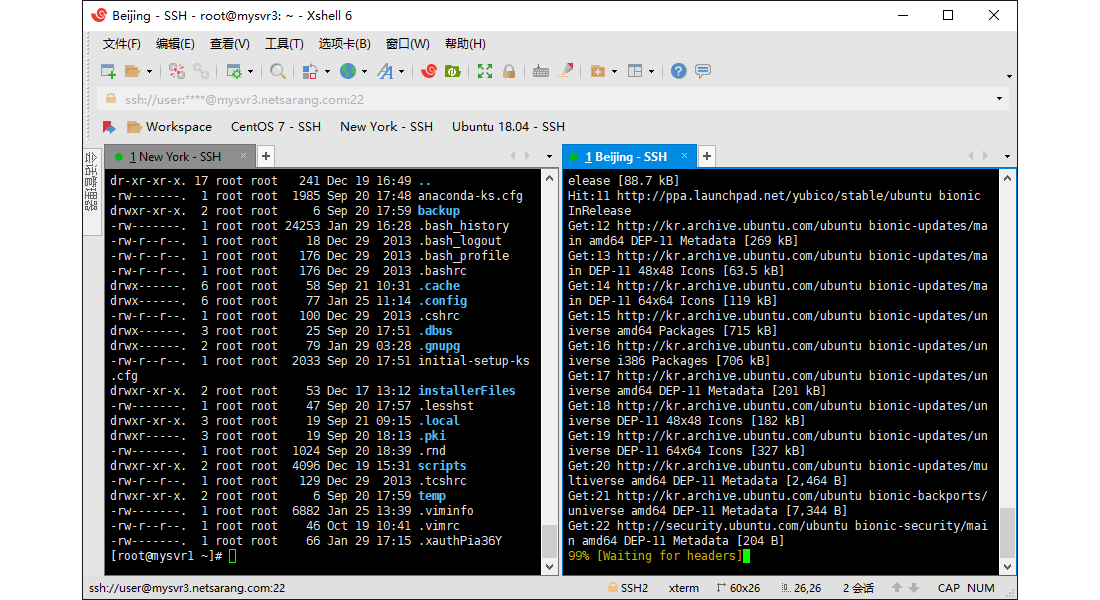
Task: Open a new session with the New button
Action: tap(107, 71)
